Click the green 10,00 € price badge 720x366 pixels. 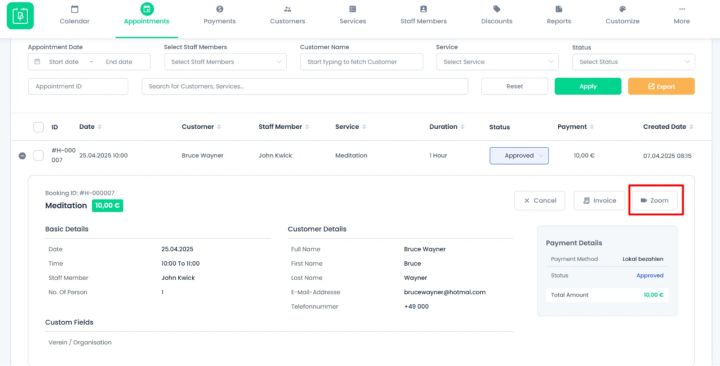point(107,206)
